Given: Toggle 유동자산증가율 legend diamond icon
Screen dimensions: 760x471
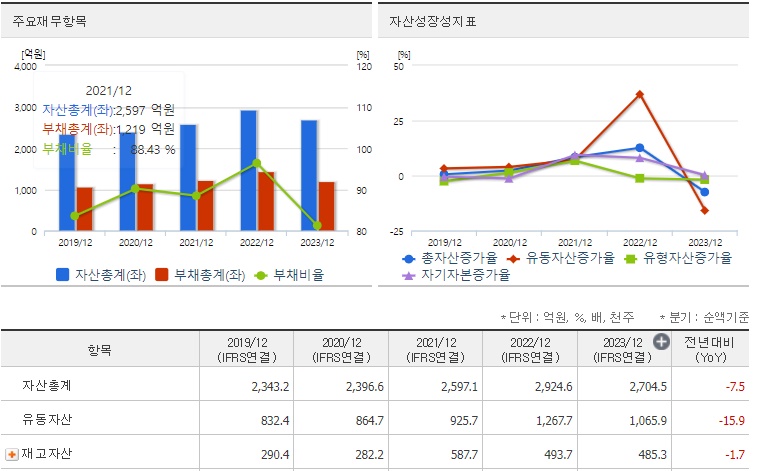Looking at the screenshot, I should (513, 259).
